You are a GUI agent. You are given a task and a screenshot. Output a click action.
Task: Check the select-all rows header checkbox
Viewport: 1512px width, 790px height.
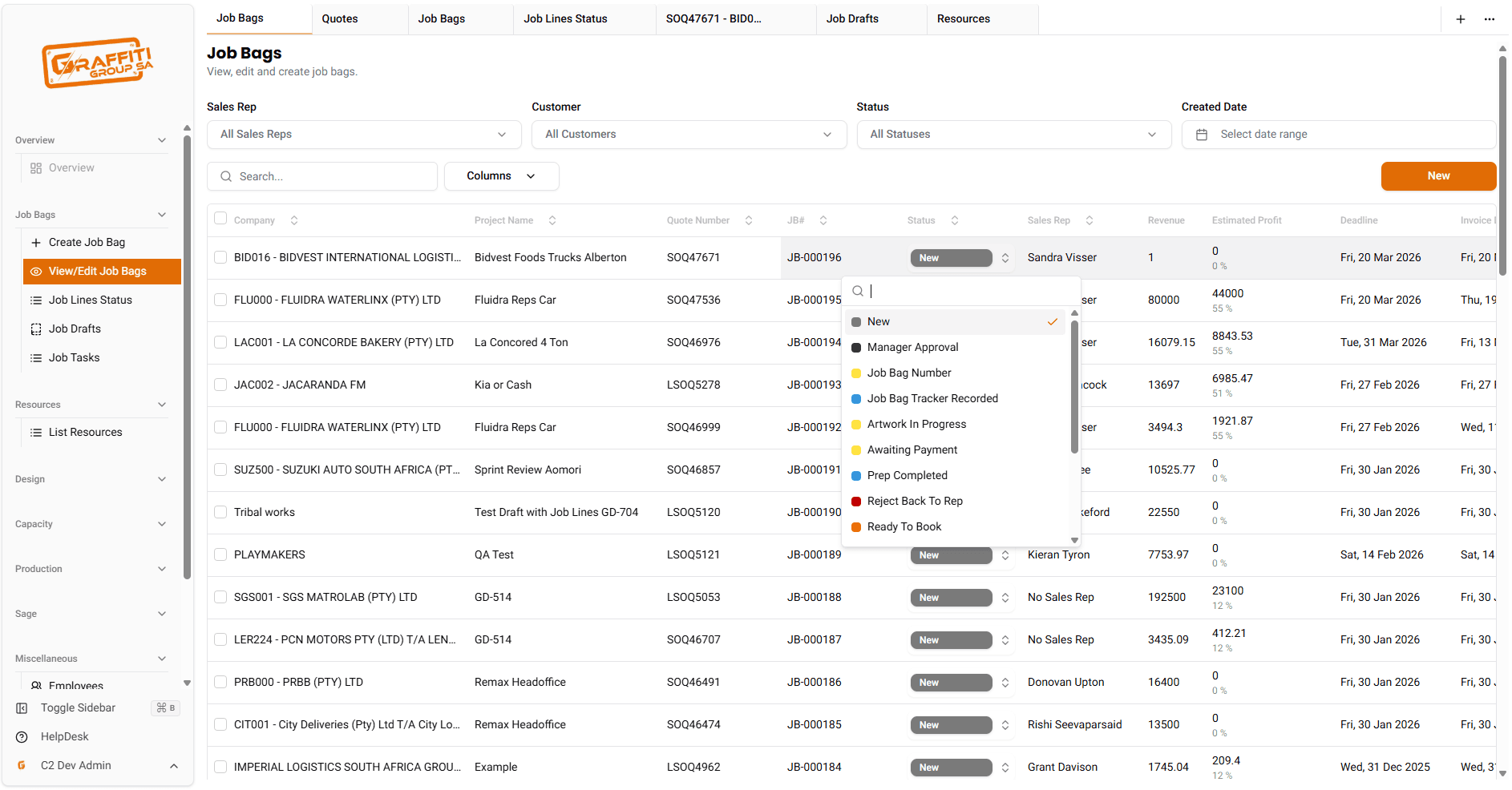click(x=220, y=219)
